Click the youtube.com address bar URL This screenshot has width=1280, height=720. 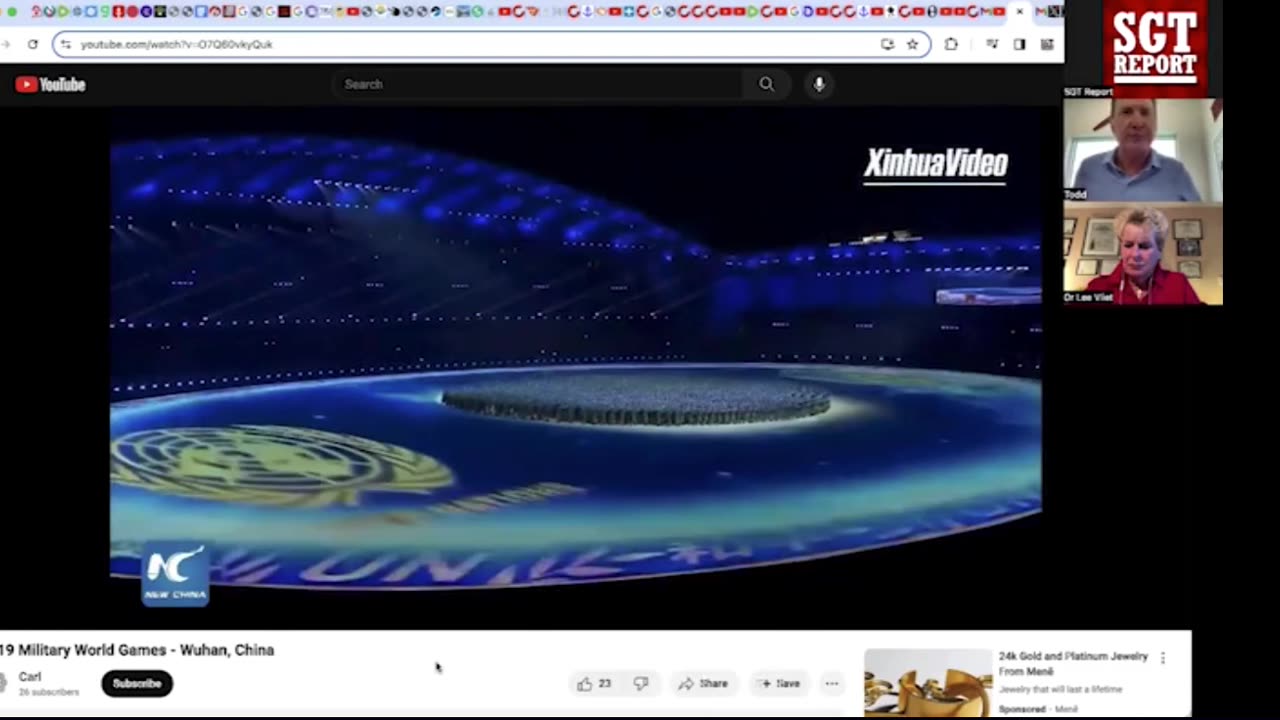[176, 45]
